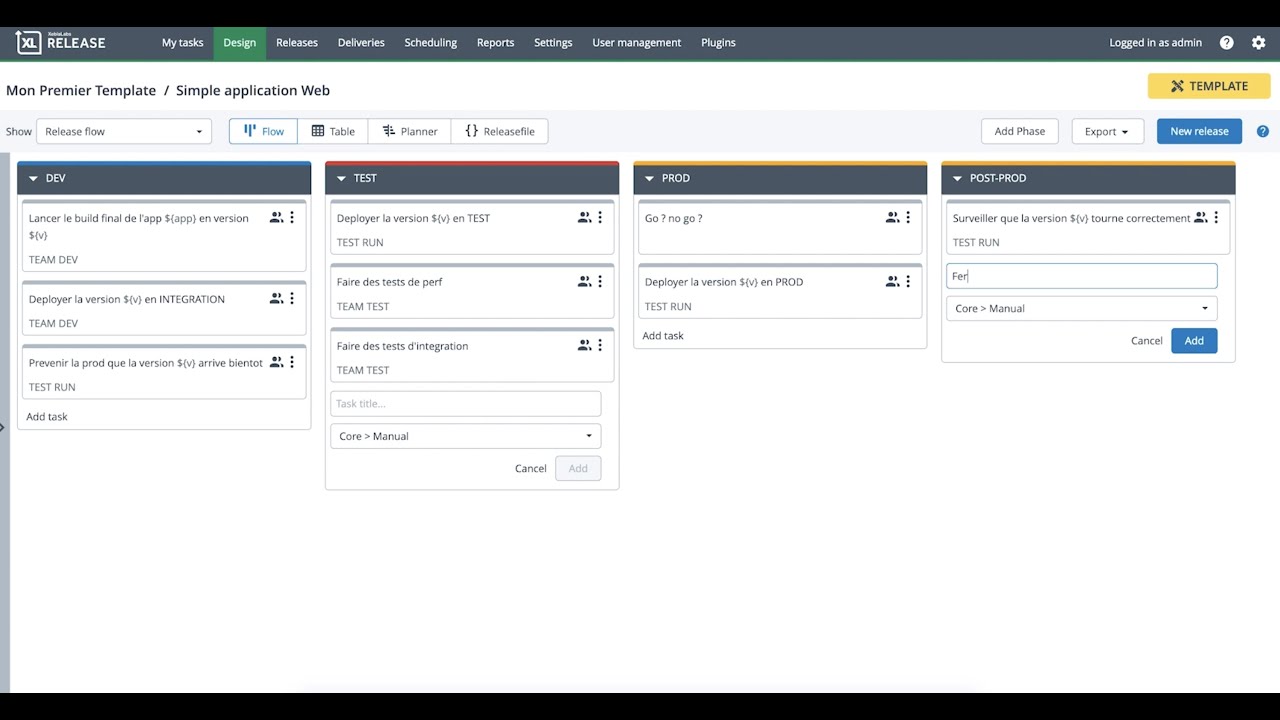Focus the 'Task title...' field in TEST
1280x720 pixels.
(x=466, y=404)
